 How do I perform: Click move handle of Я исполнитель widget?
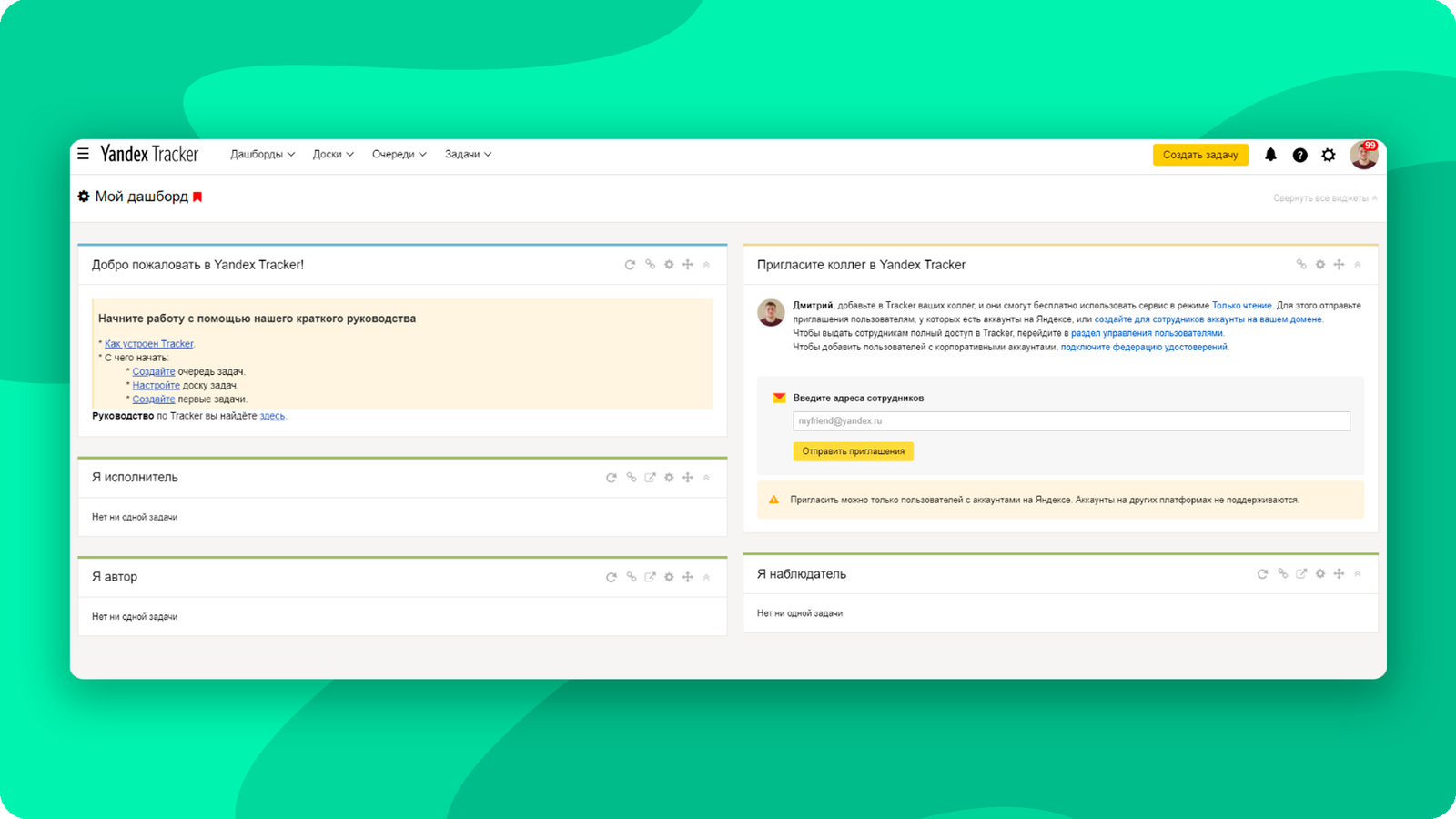(688, 478)
